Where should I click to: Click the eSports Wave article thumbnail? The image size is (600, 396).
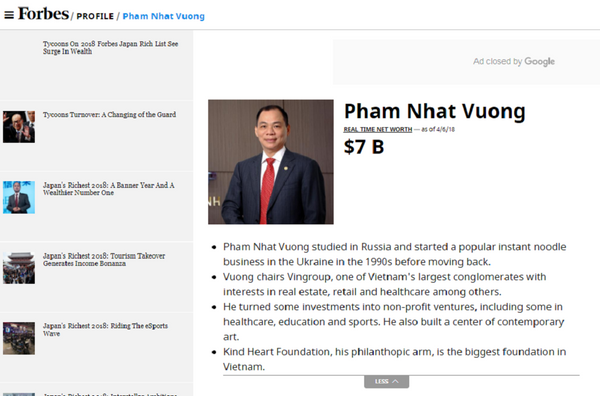pos(19,338)
